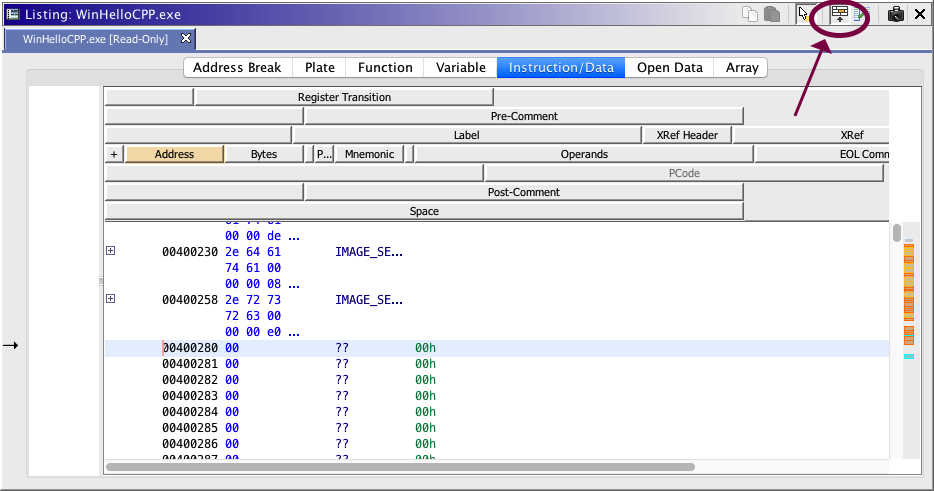Click the Register Transition field header
The height and width of the screenshot is (491, 934).
point(344,97)
